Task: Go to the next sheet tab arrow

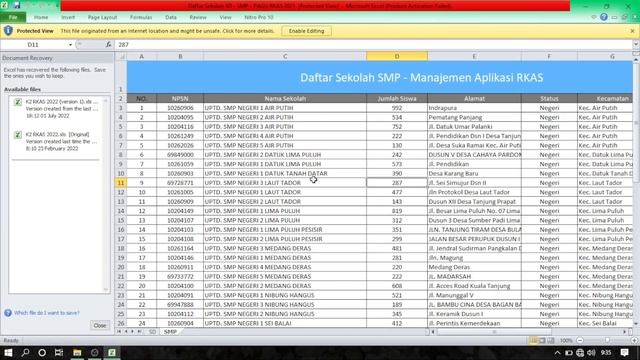Action: [x=132, y=332]
